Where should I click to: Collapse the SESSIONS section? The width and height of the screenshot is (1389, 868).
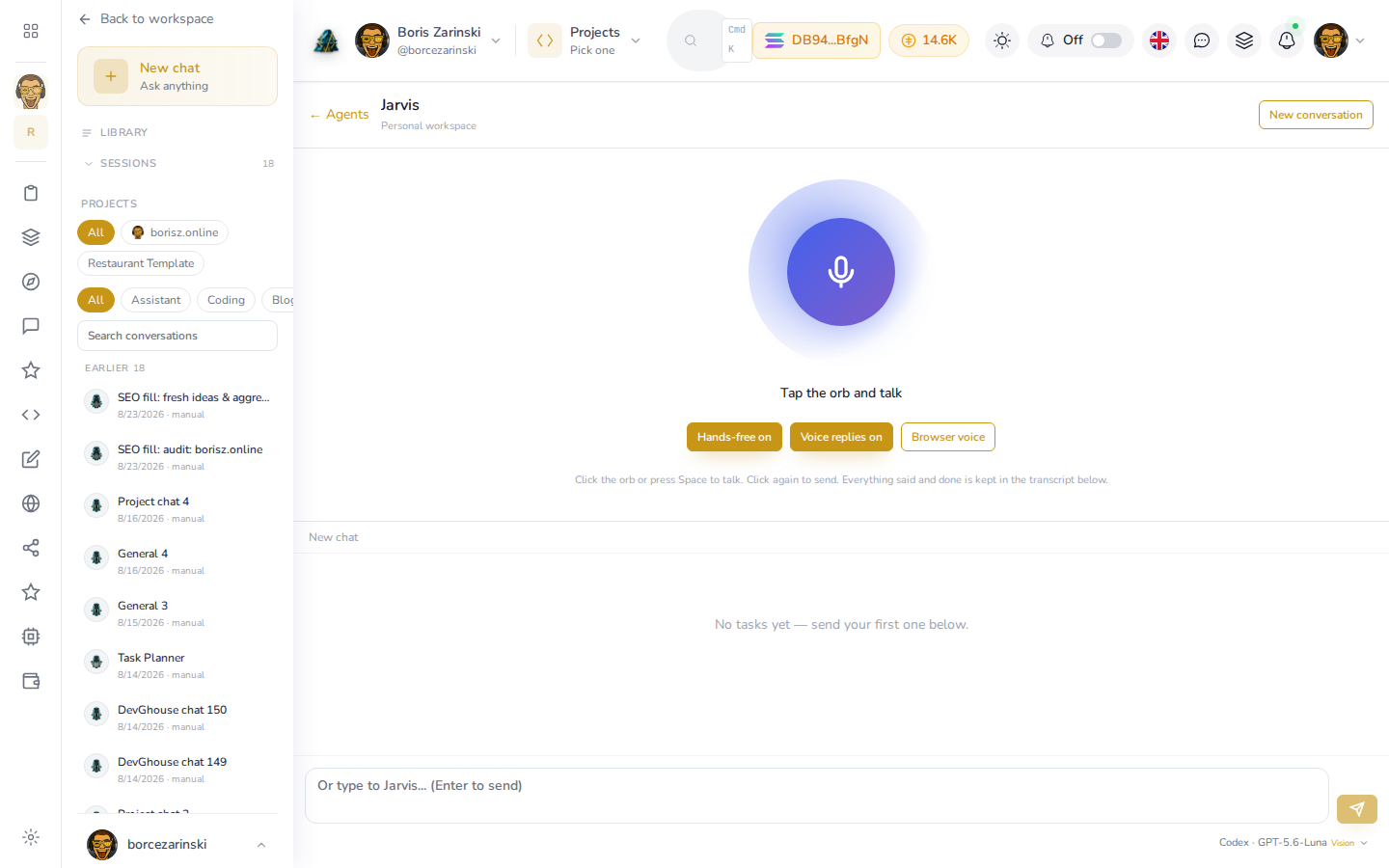(x=177, y=164)
